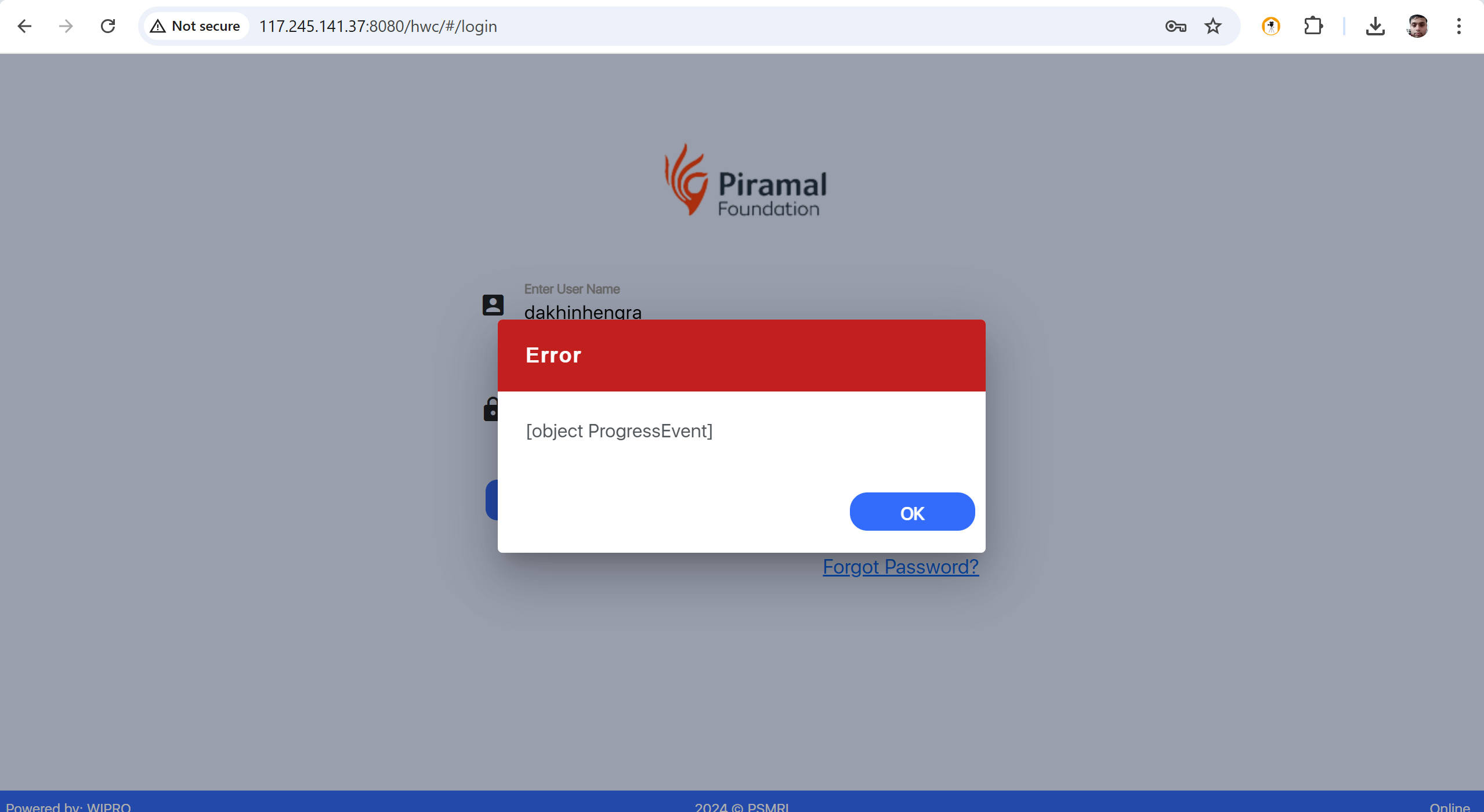Bookmark this page with star icon
The width and height of the screenshot is (1484, 812).
(x=1213, y=26)
